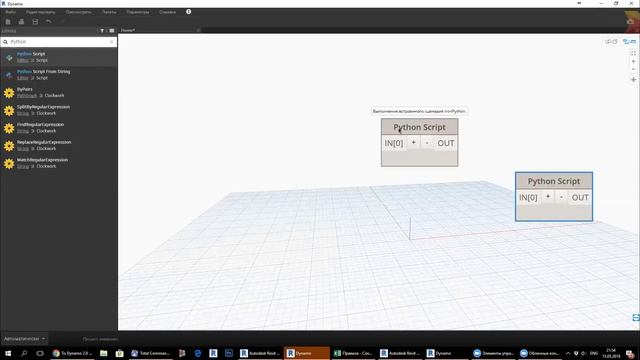This screenshot has height=360, width=640.
Task: Open the Edge browser taskbar icon
Action: coord(198,353)
